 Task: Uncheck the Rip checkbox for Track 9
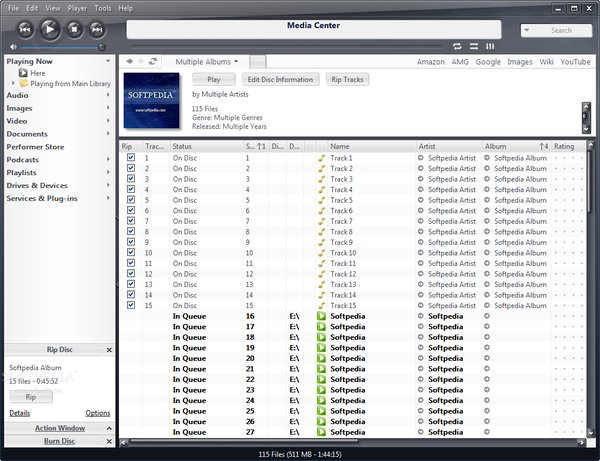click(131, 242)
